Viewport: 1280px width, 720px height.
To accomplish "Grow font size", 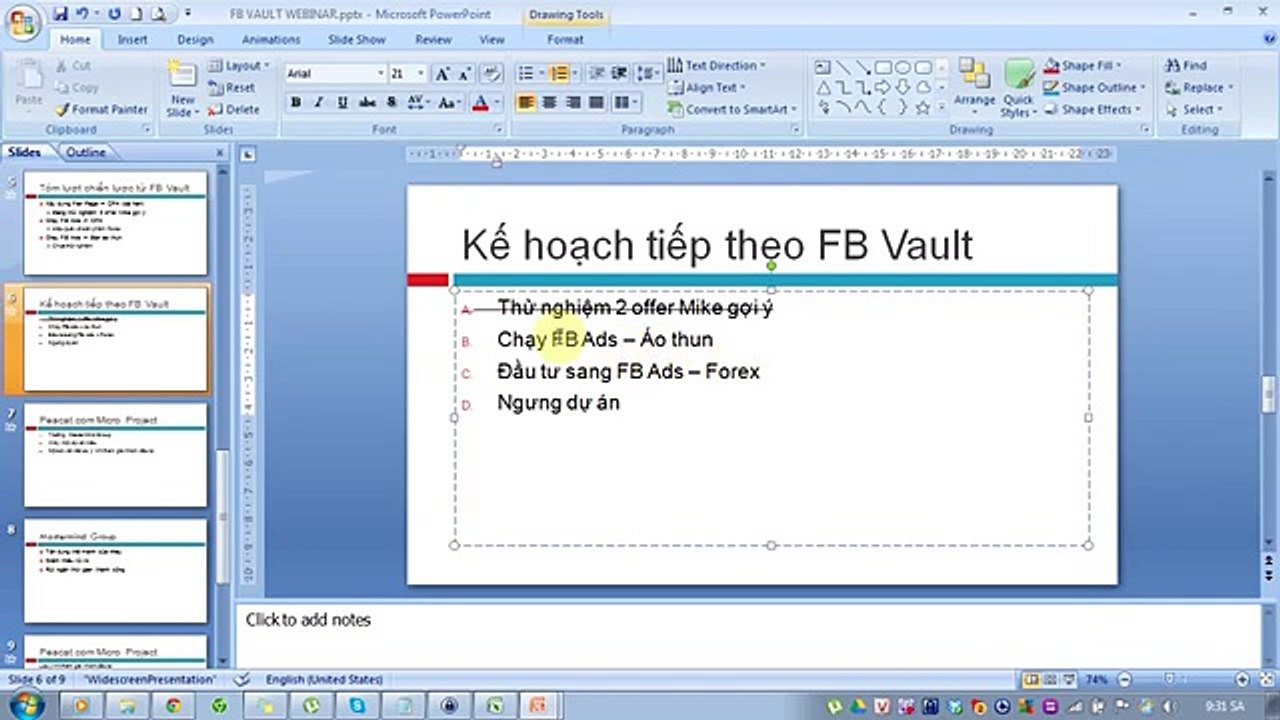I will point(443,74).
